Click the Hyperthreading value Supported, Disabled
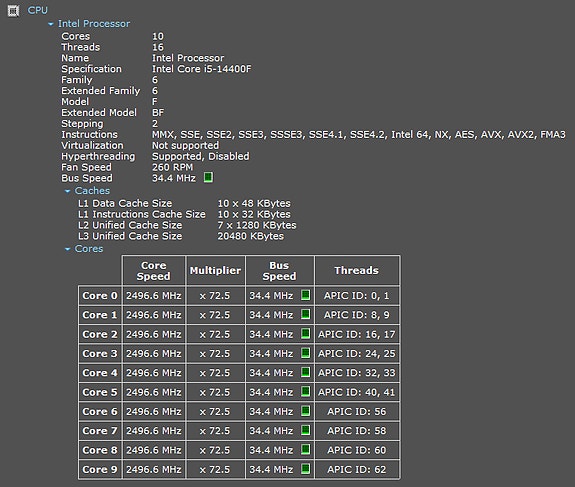 tap(201, 156)
